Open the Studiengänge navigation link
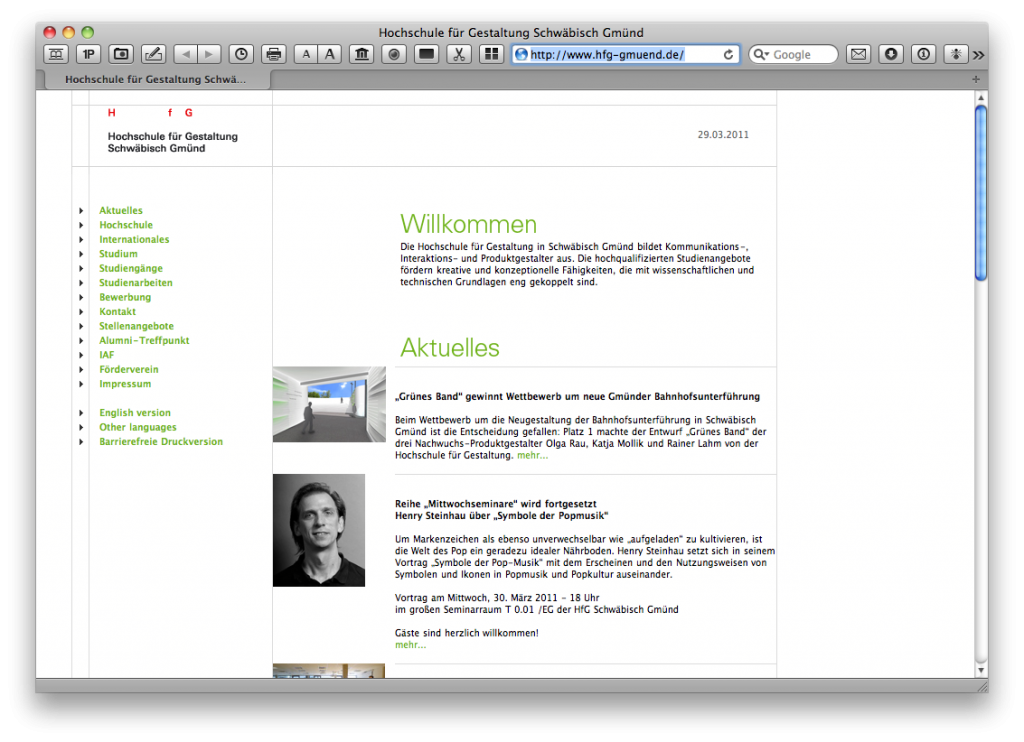 (131, 268)
